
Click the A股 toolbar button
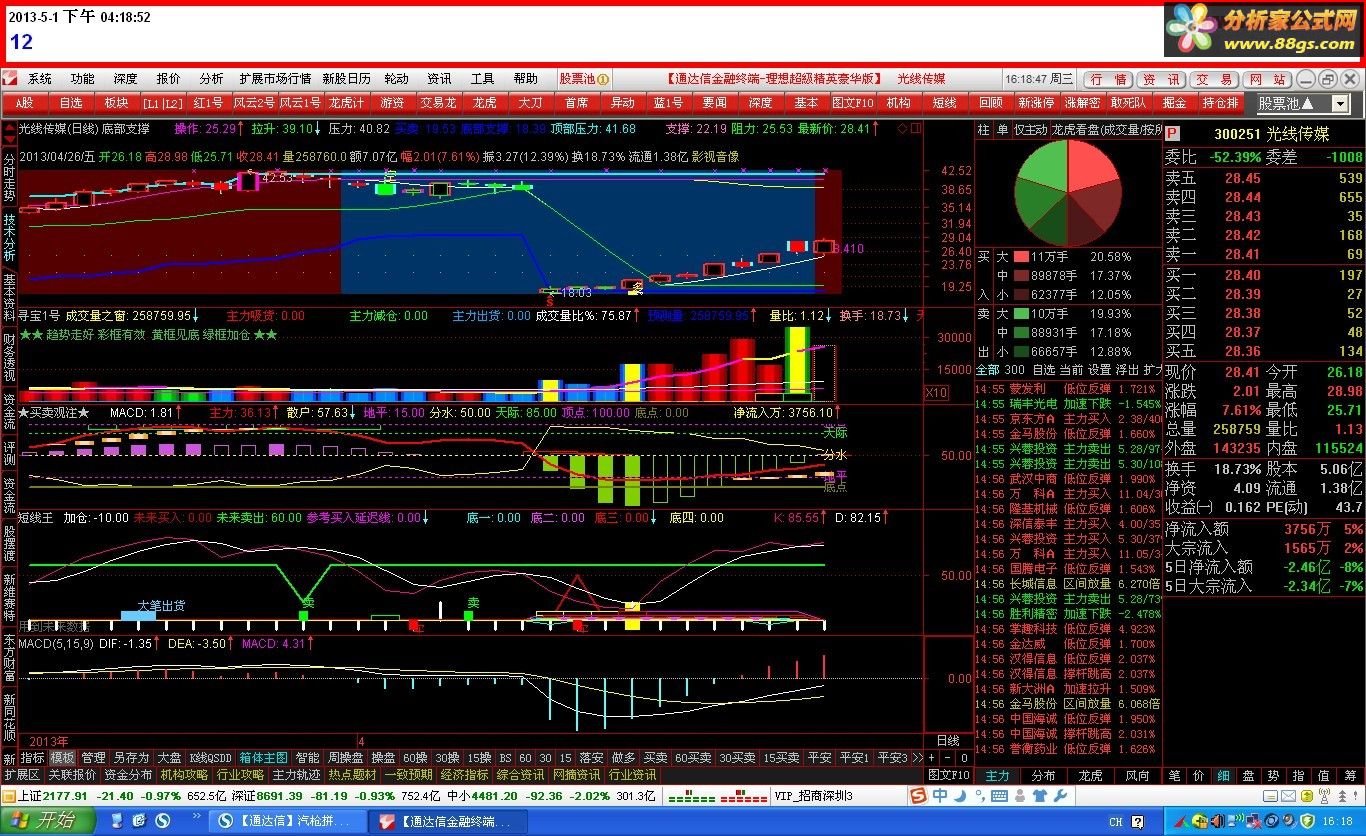25,102
